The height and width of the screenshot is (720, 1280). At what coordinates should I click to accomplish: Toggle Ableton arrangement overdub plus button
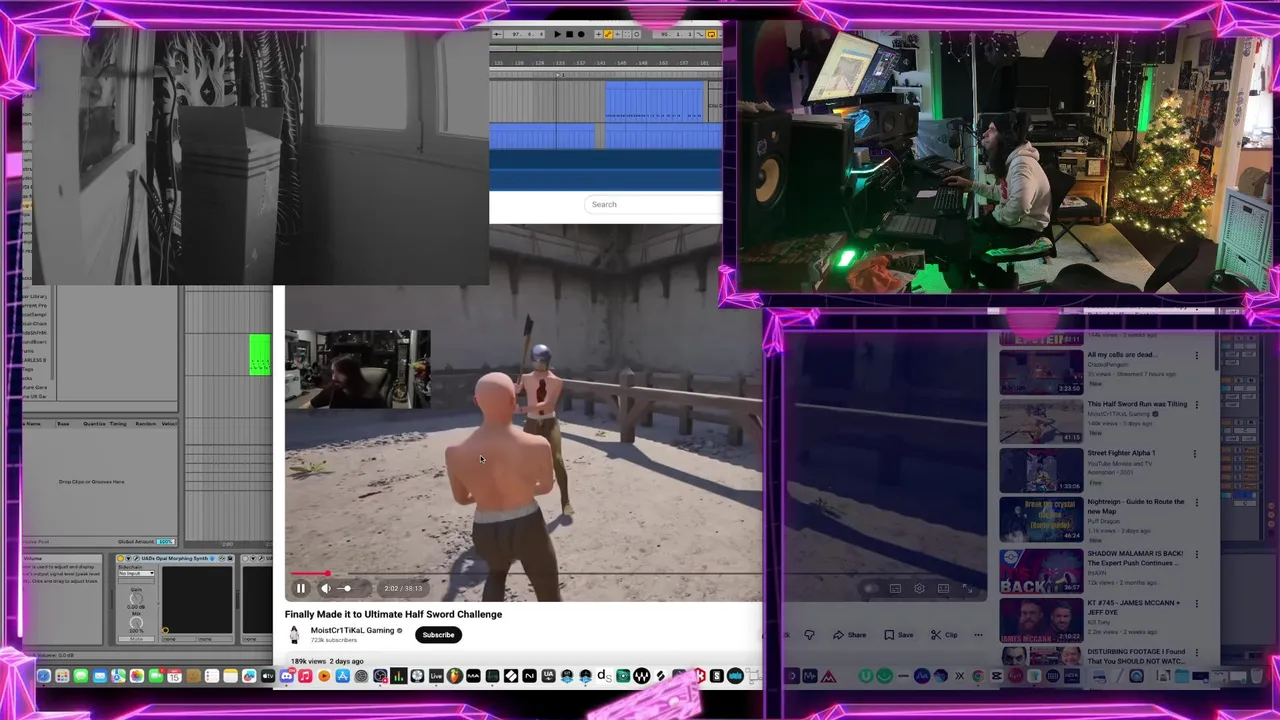click(599, 34)
